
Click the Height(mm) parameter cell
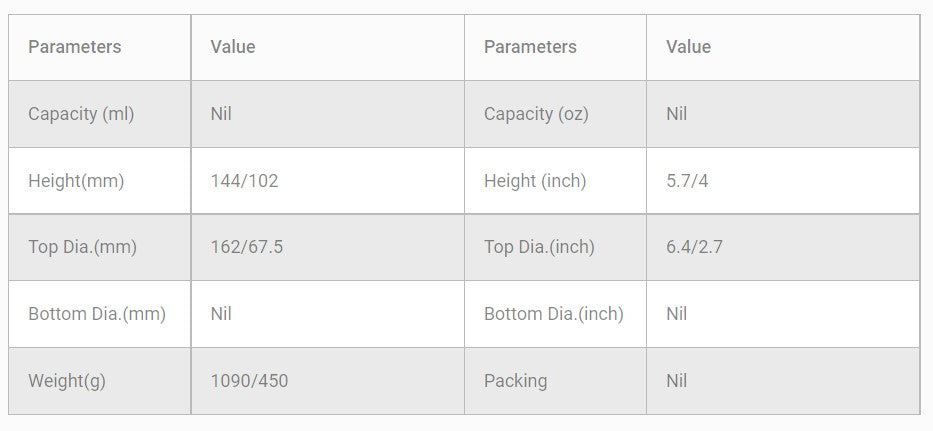click(76, 181)
